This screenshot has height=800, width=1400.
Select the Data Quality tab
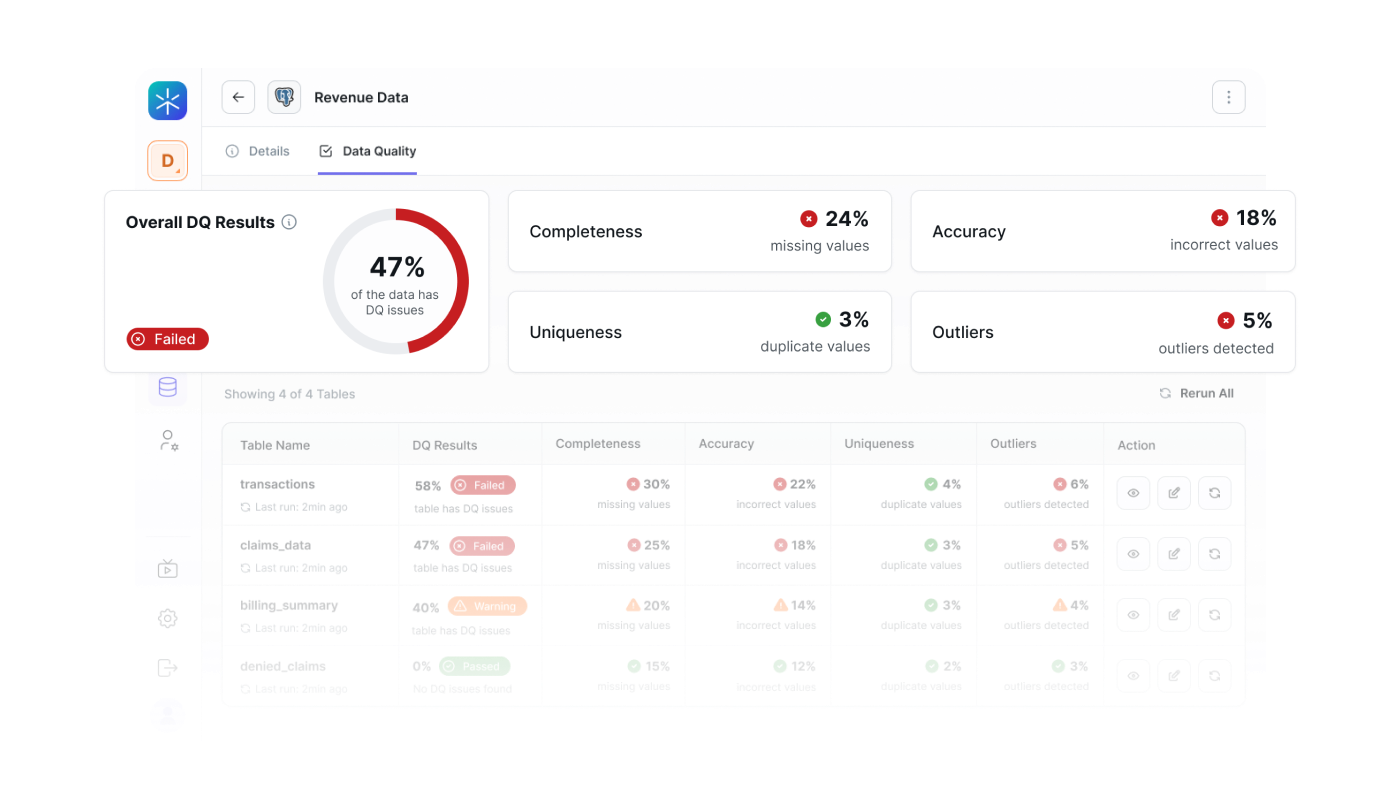(x=368, y=151)
